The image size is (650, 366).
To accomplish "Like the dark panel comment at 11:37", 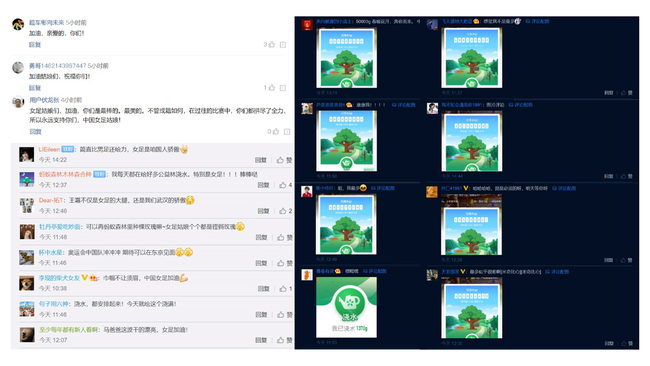I will 623,93.
